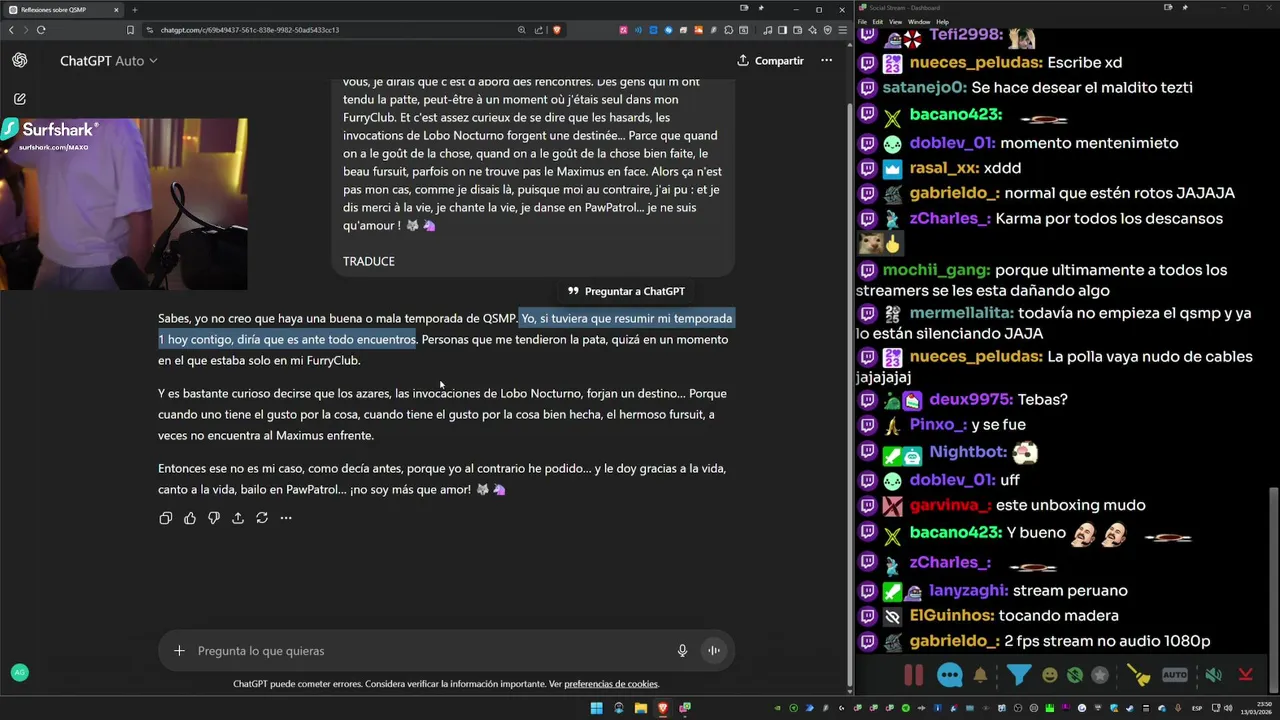Click the Surfshark ad overlay logo
Viewport: 1280px width, 720px height.
pos(50,130)
